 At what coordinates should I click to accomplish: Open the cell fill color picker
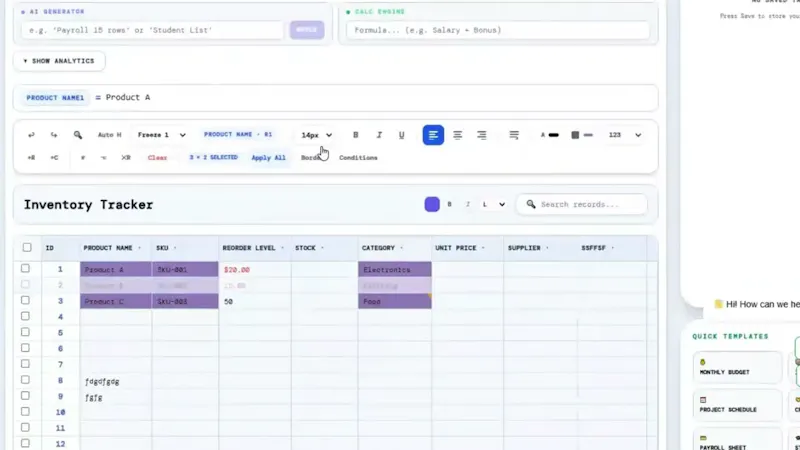582,135
